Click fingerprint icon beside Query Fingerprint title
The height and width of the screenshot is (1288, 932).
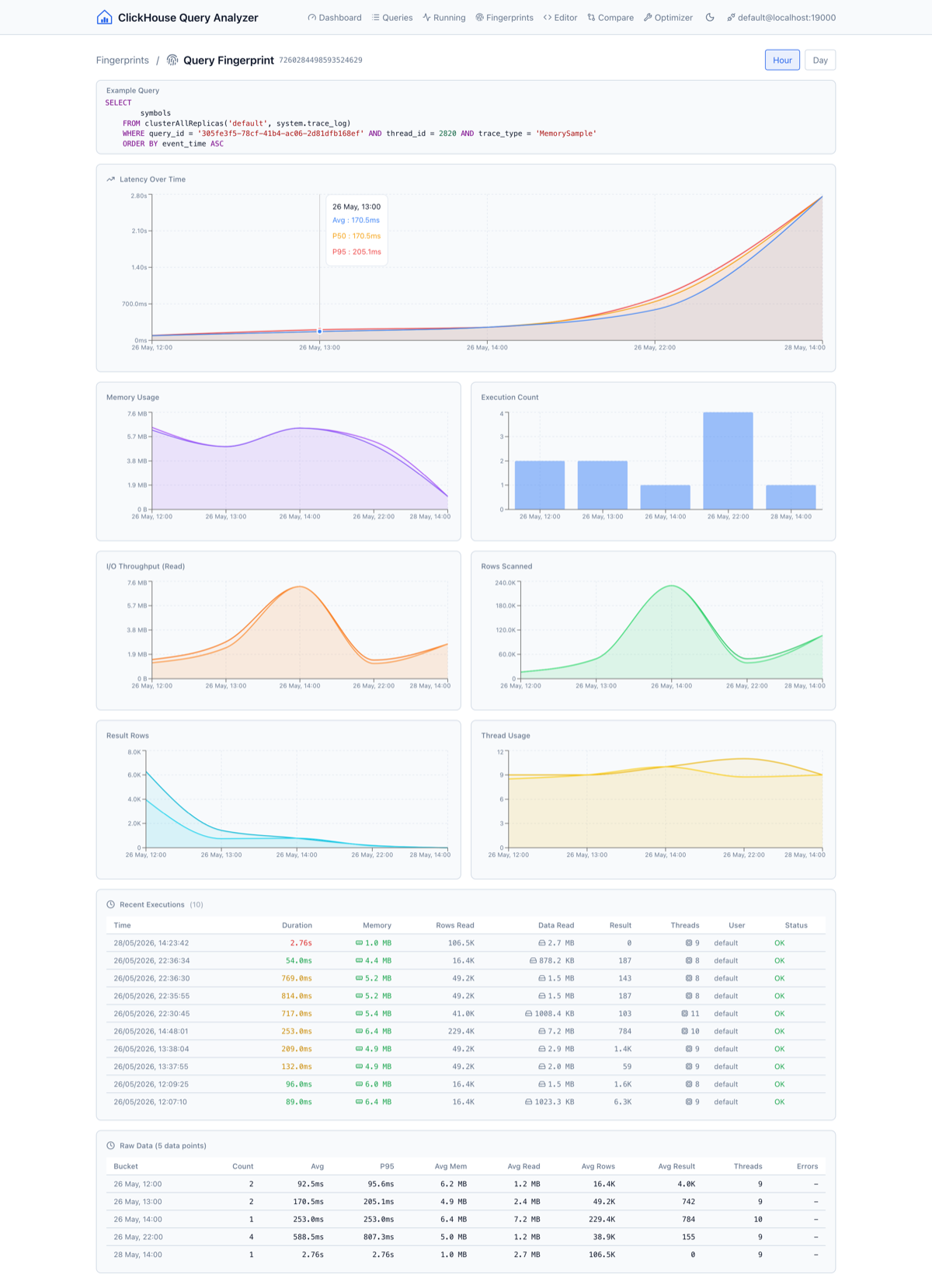(x=172, y=60)
